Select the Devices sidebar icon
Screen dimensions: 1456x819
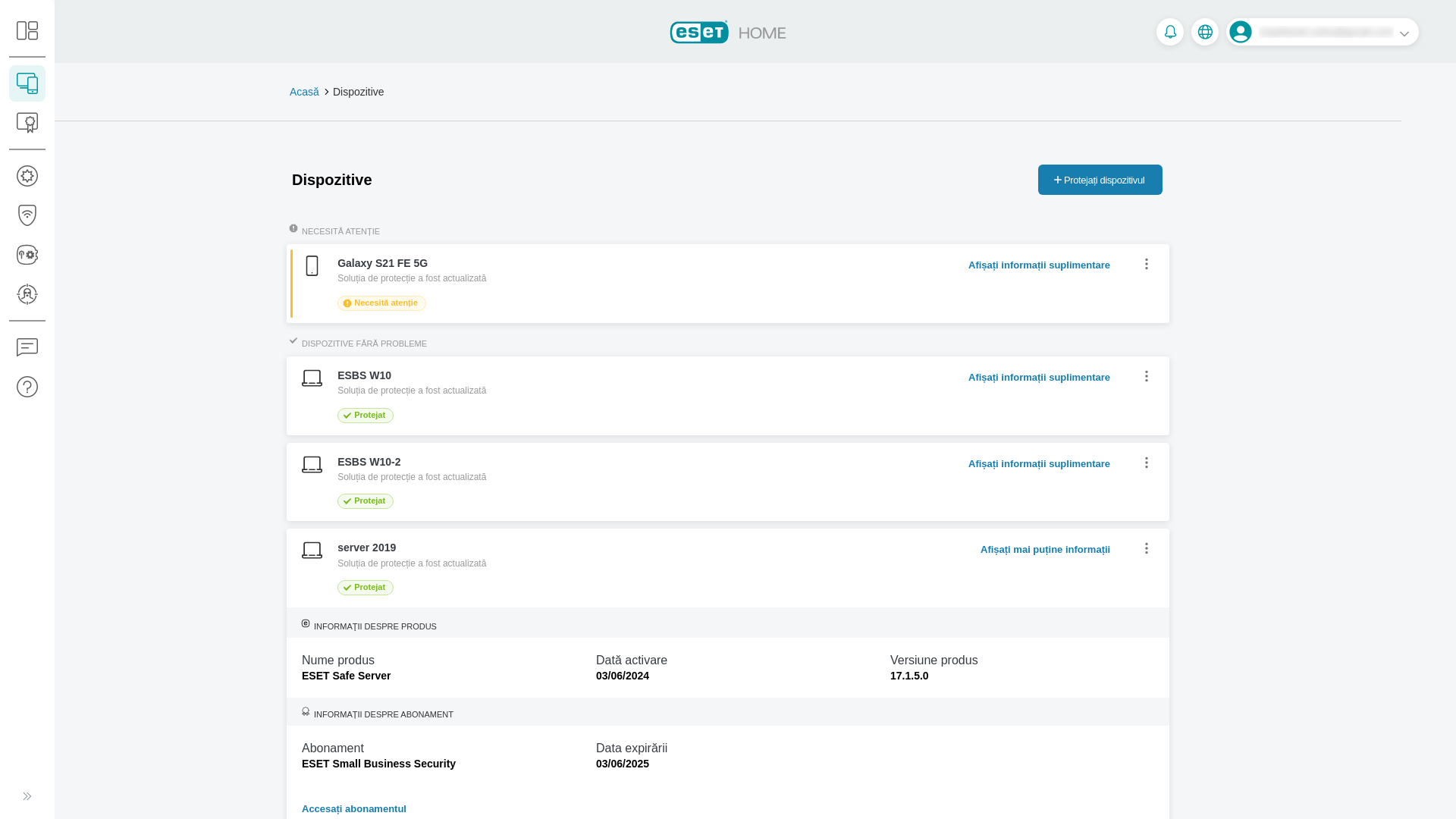(27, 83)
